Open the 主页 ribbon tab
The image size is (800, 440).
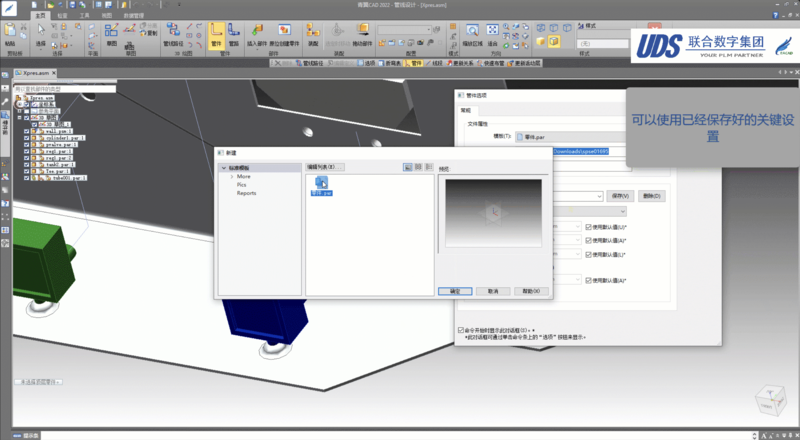click(x=39, y=16)
